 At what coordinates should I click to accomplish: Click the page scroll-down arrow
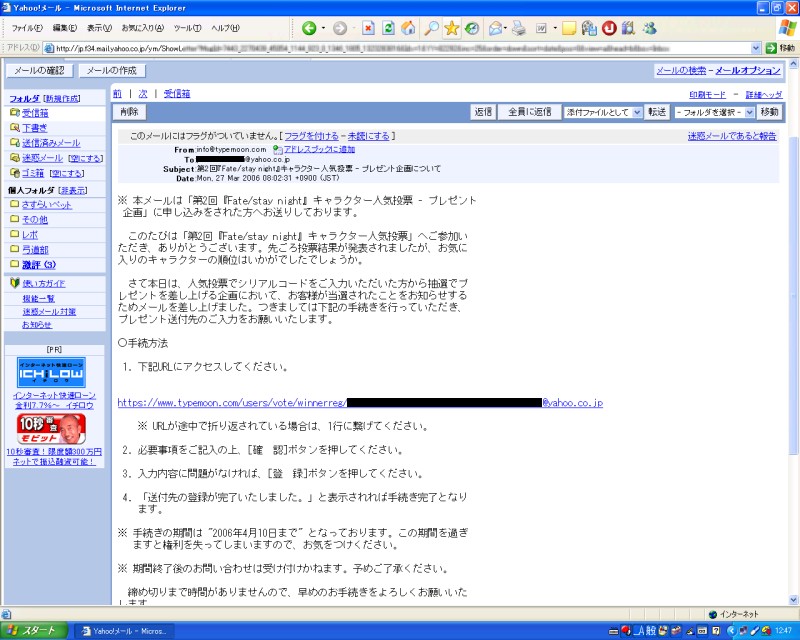[793, 600]
